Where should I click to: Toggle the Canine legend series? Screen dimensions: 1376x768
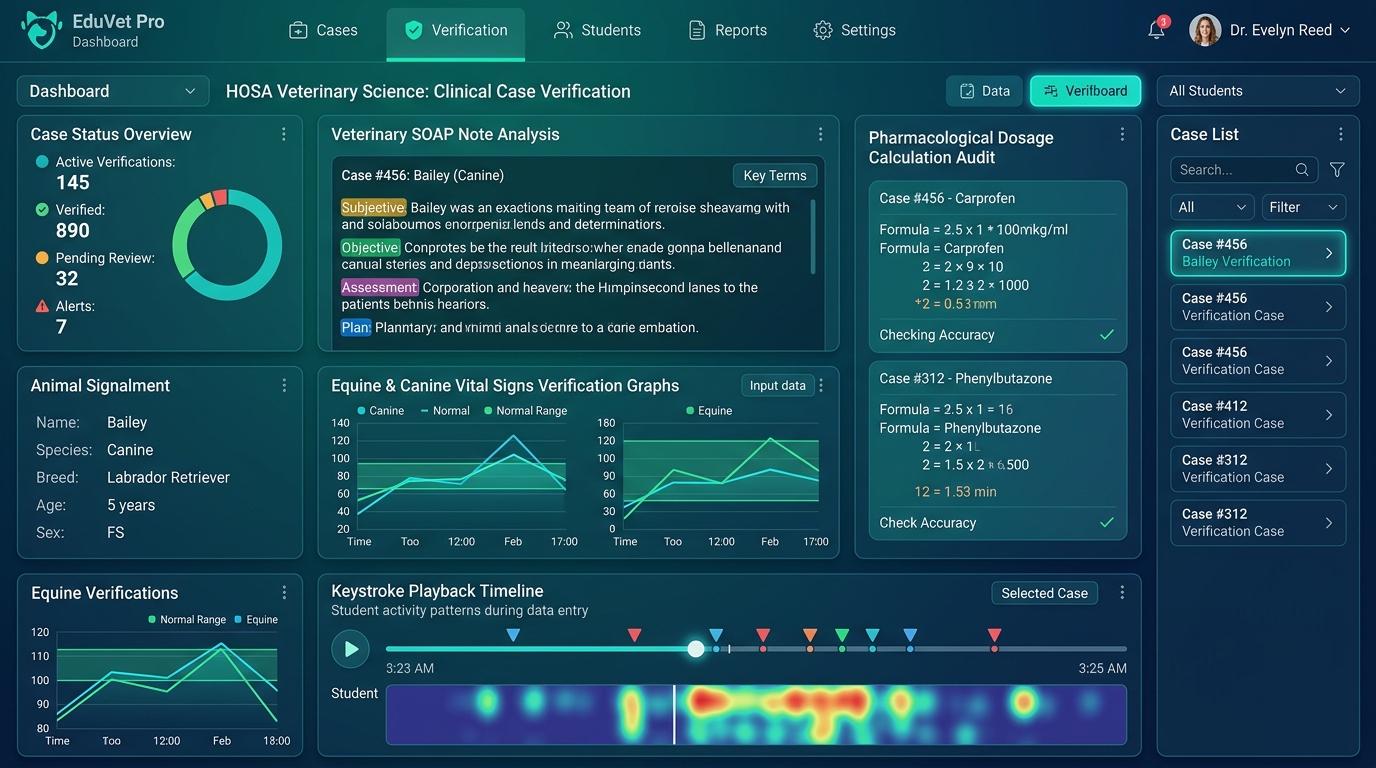tap(380, 411)
